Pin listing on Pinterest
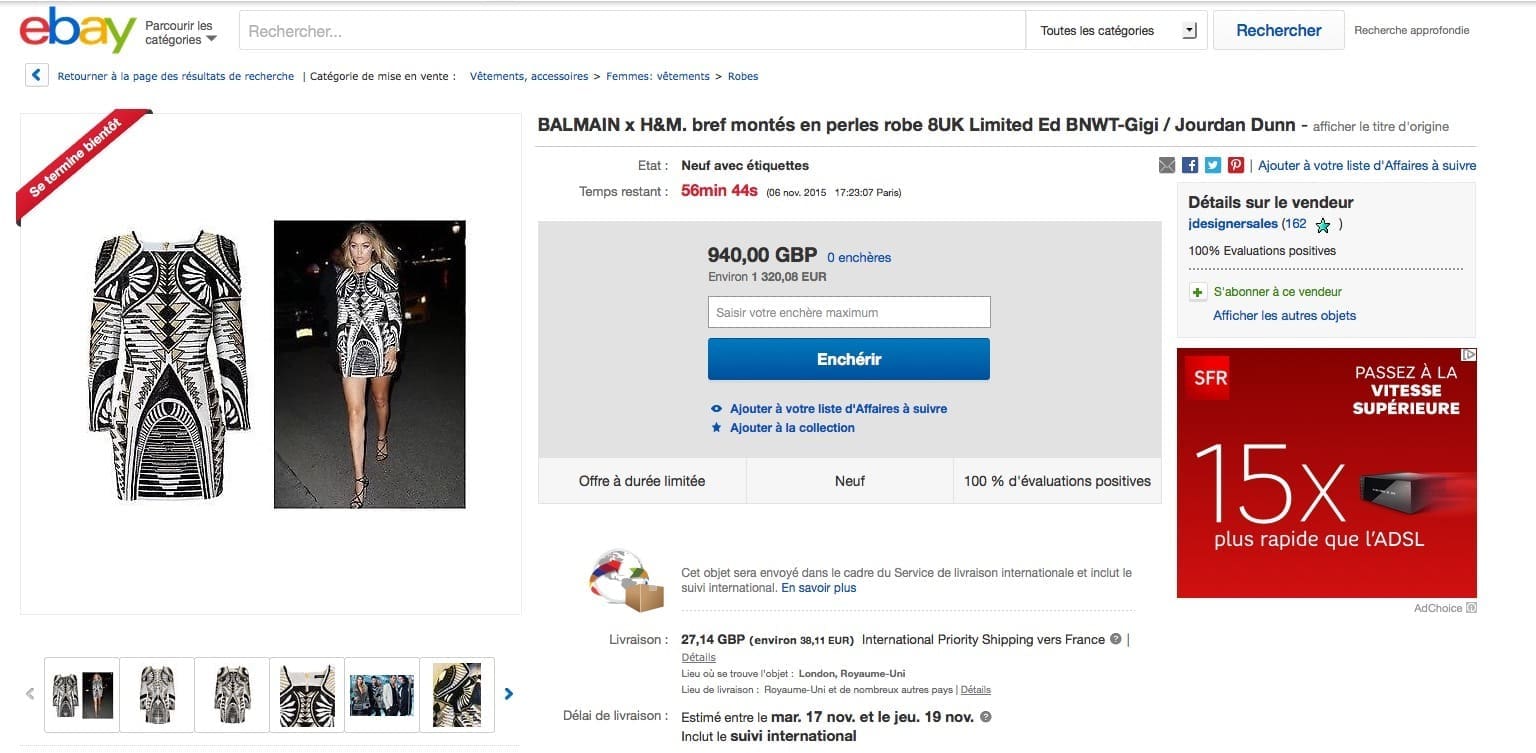The image size is (1536, 753). [1236, 166]
